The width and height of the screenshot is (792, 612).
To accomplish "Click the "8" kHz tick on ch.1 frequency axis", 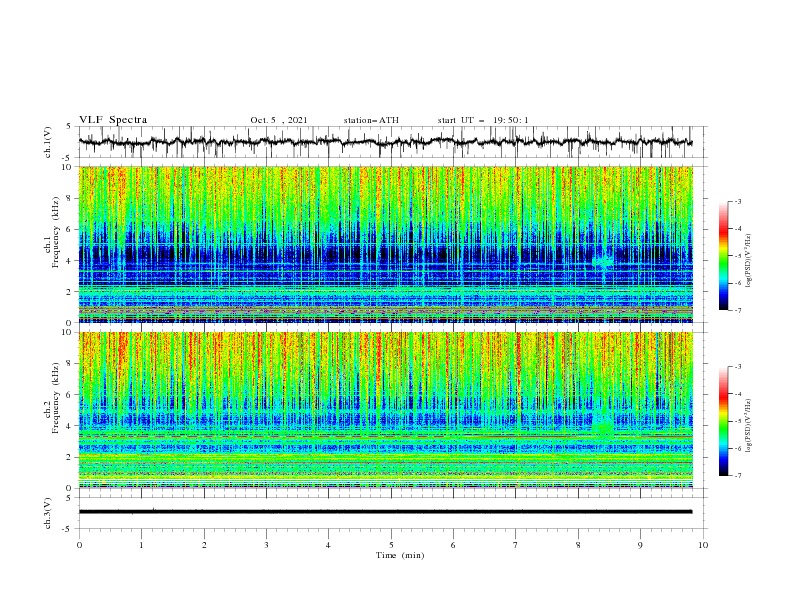I will click(71, 198).
